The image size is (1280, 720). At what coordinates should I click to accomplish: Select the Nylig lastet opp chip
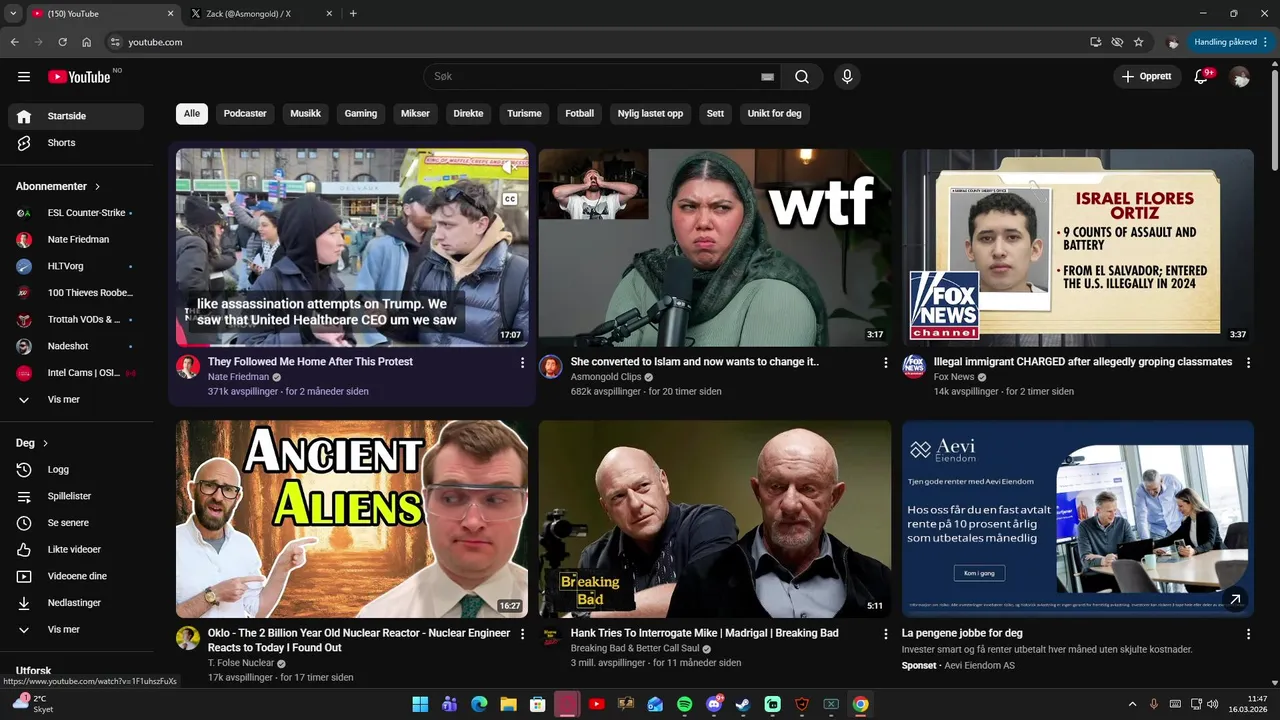tap(650, 114)
